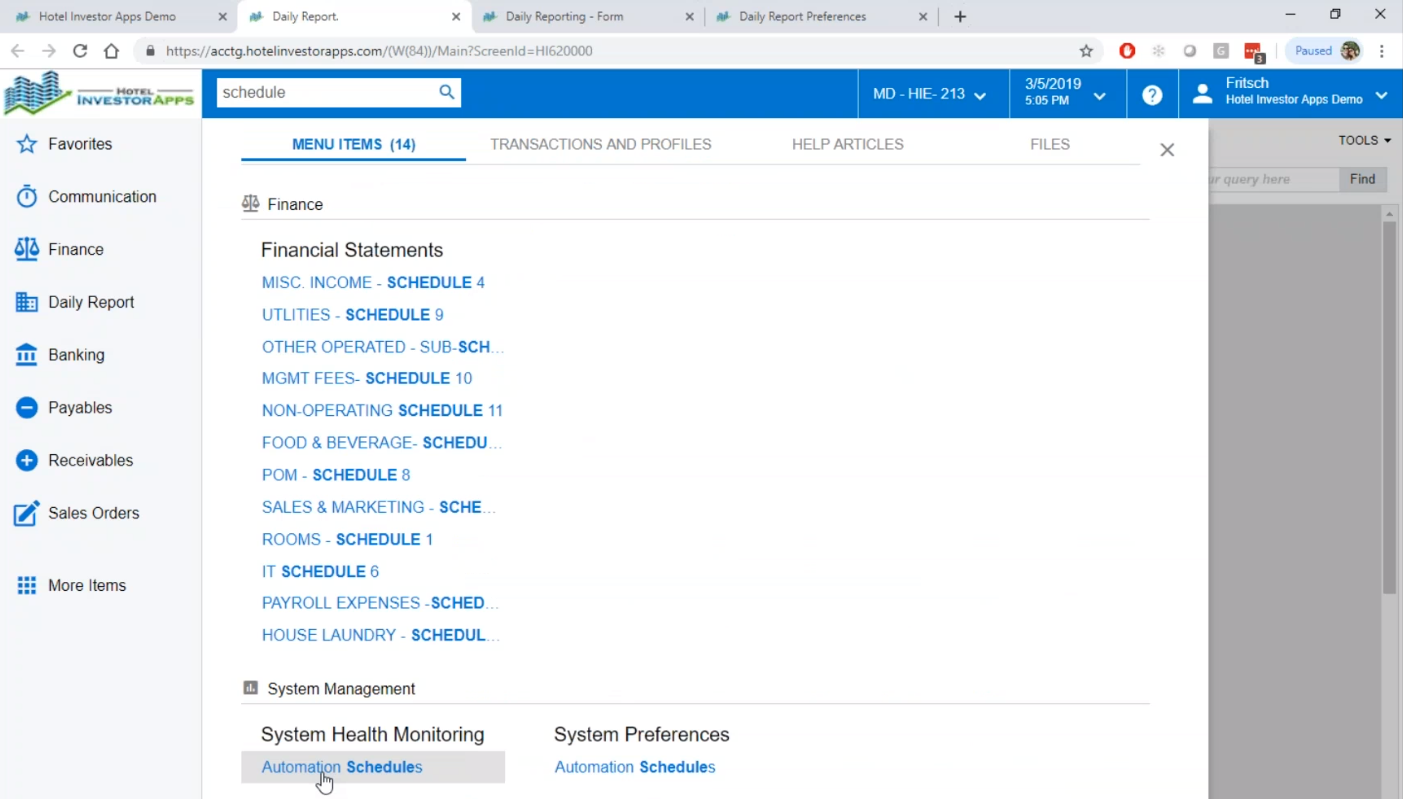1403x799 pixels.
Task: Open More Items grid icon
Action: [x=27, y=586]
